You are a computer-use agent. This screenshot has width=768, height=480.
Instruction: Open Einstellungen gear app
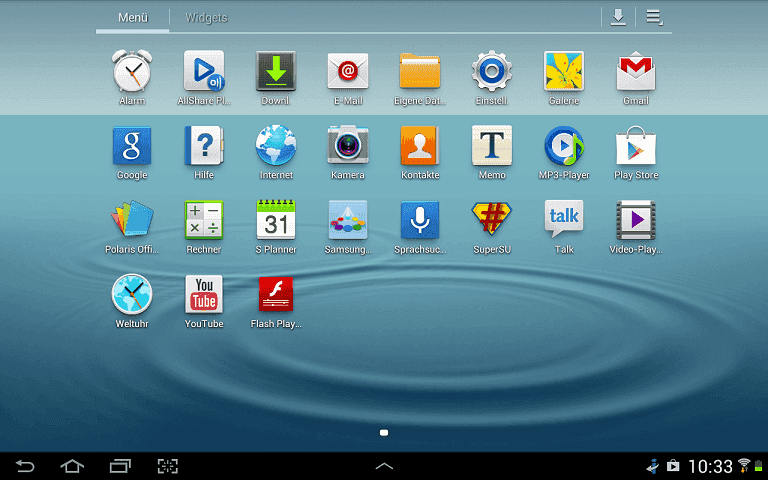492,72
